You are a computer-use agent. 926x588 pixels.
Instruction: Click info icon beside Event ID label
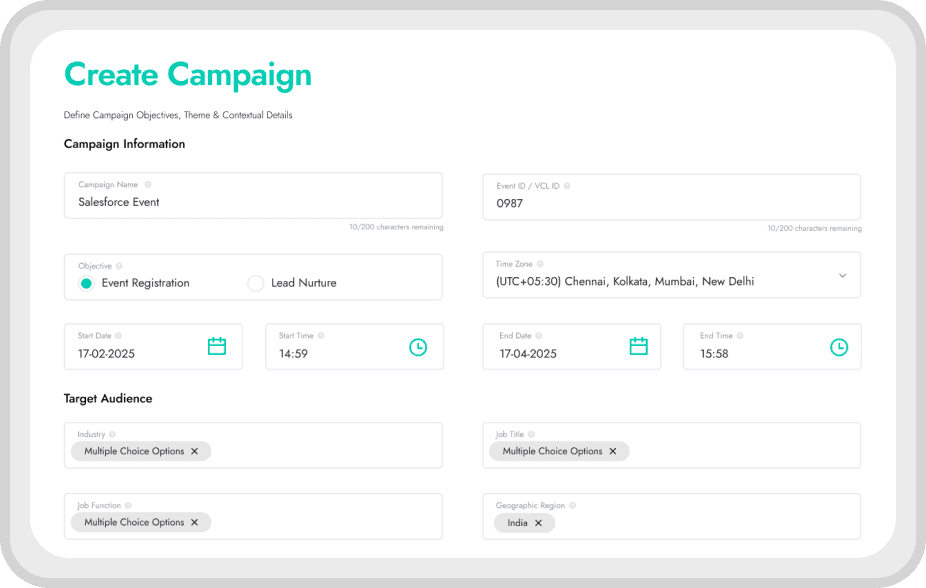pos(567,186)
